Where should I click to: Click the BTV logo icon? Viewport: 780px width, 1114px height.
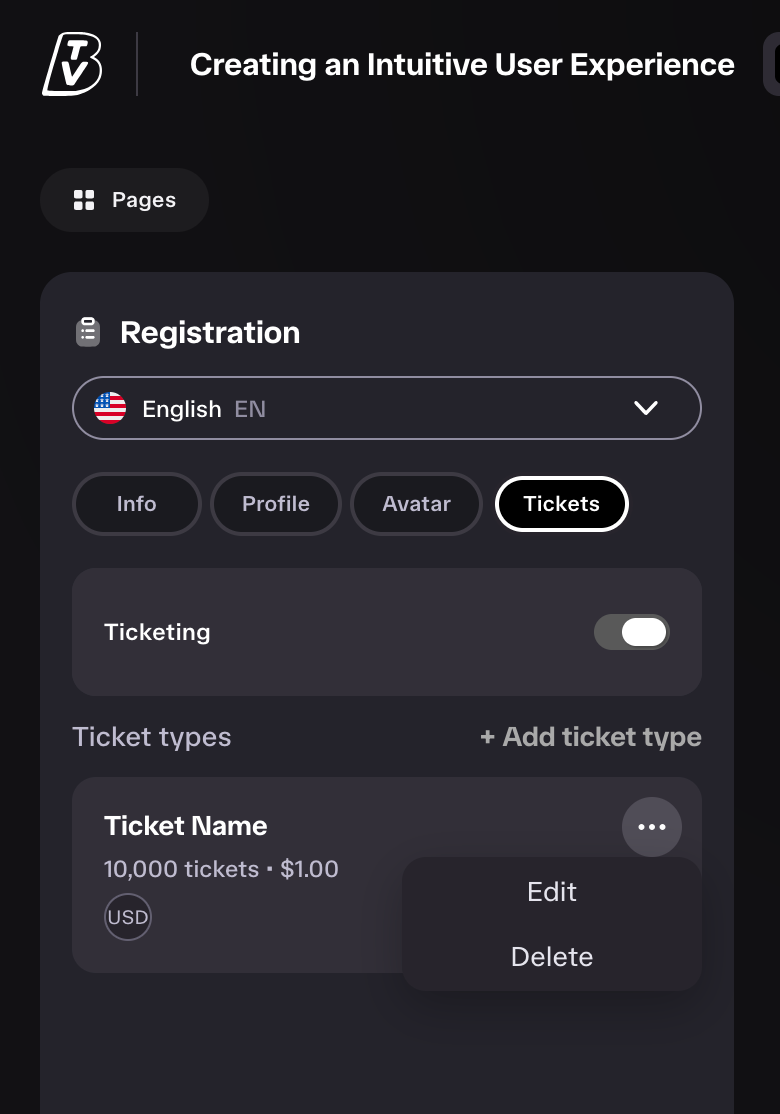point(72,64)
